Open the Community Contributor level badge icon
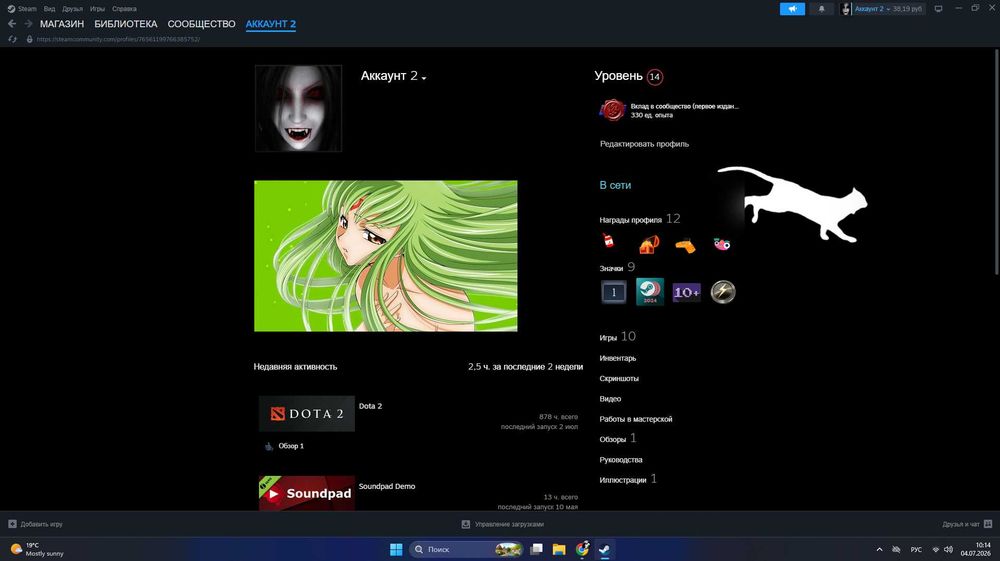 tap(612, 110)
